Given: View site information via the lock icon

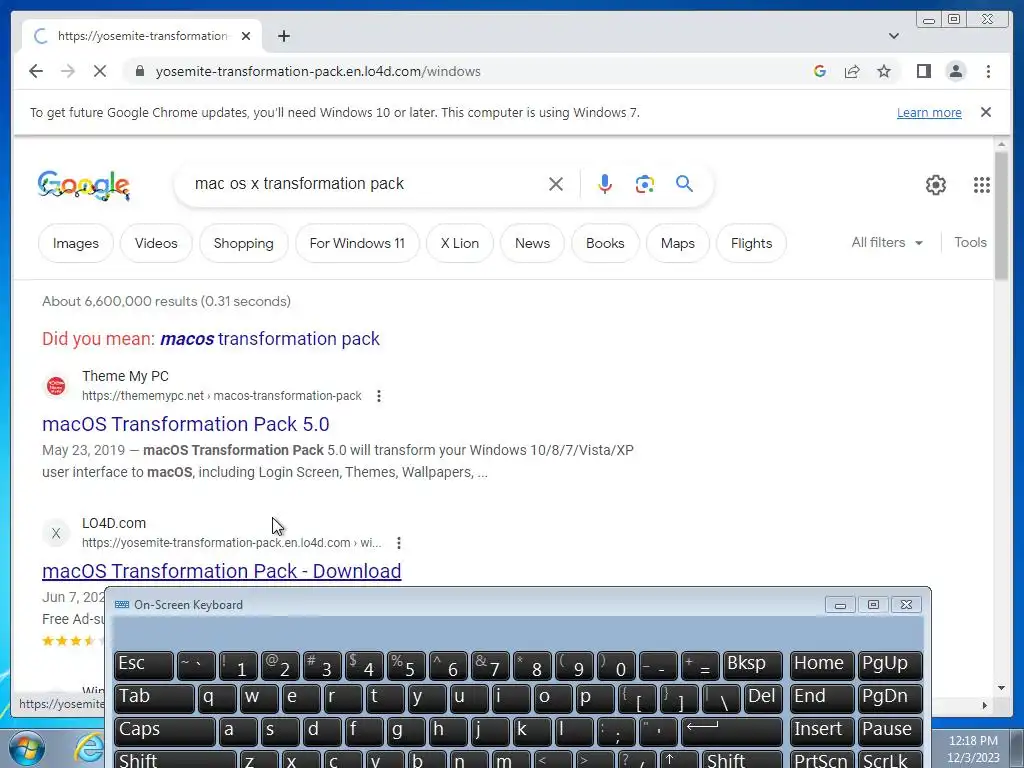Looking at the screenshot, I should tap(139, 71).
